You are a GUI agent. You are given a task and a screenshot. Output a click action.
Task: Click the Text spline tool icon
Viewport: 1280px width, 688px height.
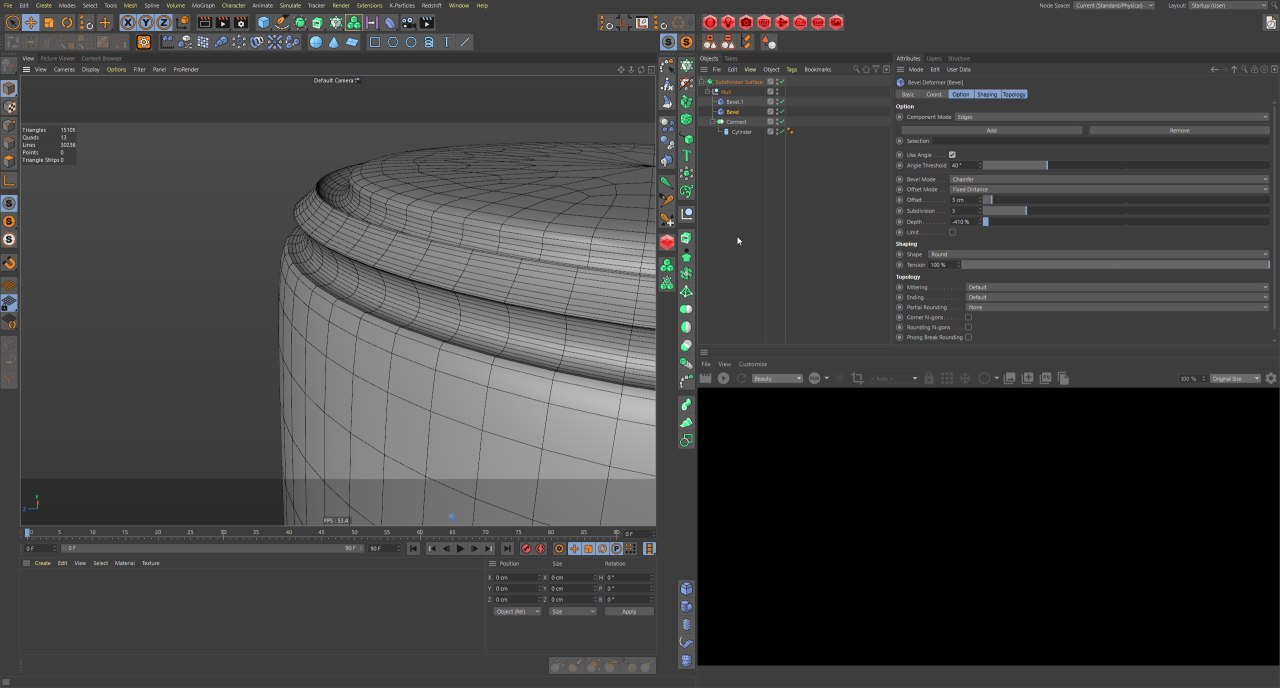[x=447, y=42]
